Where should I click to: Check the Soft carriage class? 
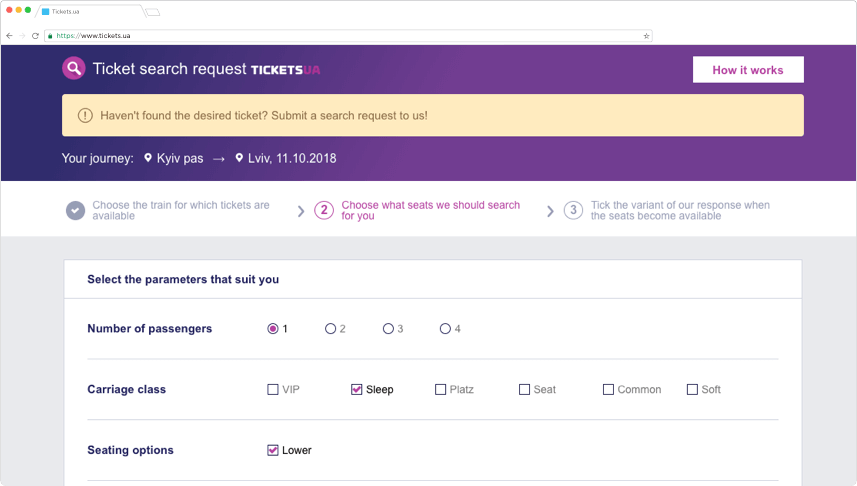692,389
